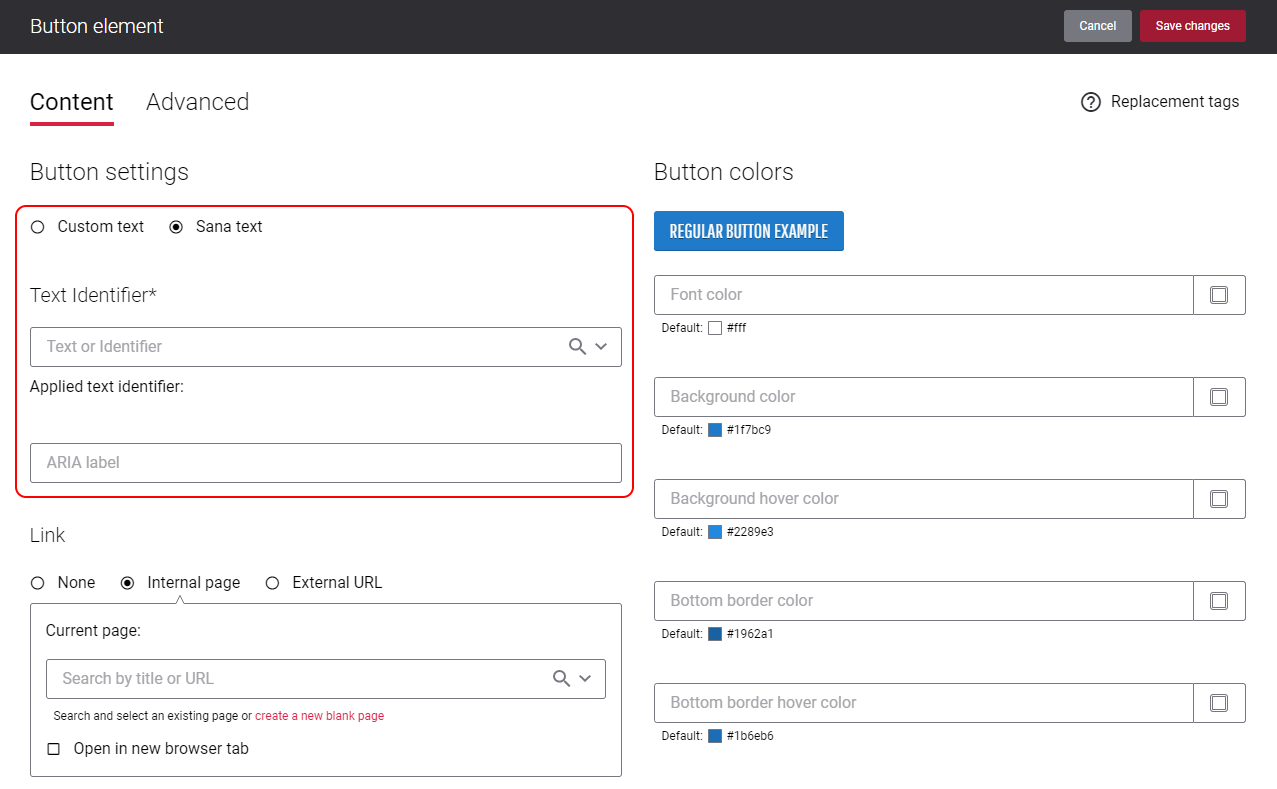Expand the page search dropdown chevron

(x=585, y=678)
